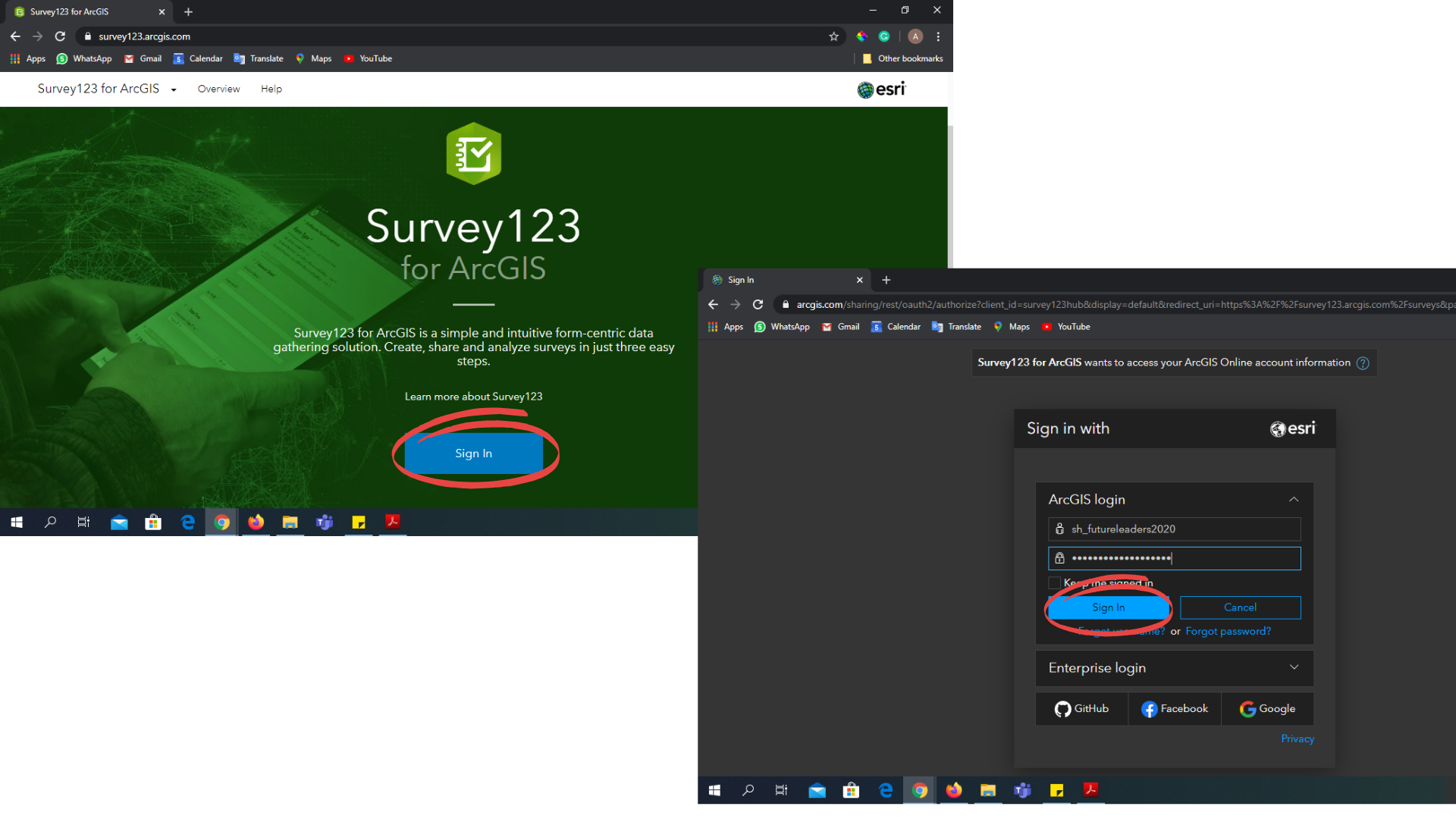Open Translate bookmark in Sign In window
Image resolution: width=1456 pixels, height=819 pixels.
point(956,327)
